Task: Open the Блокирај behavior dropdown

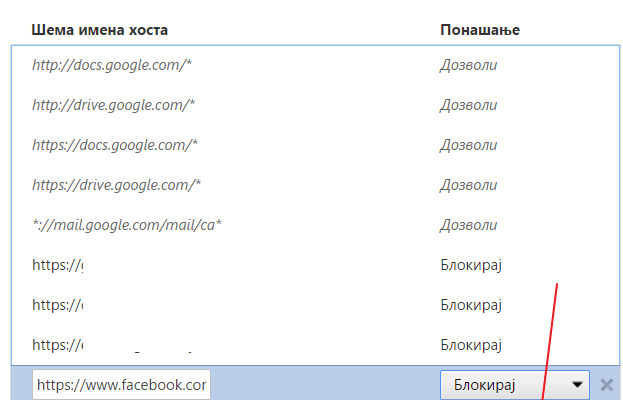Action: tap(515, 385)
